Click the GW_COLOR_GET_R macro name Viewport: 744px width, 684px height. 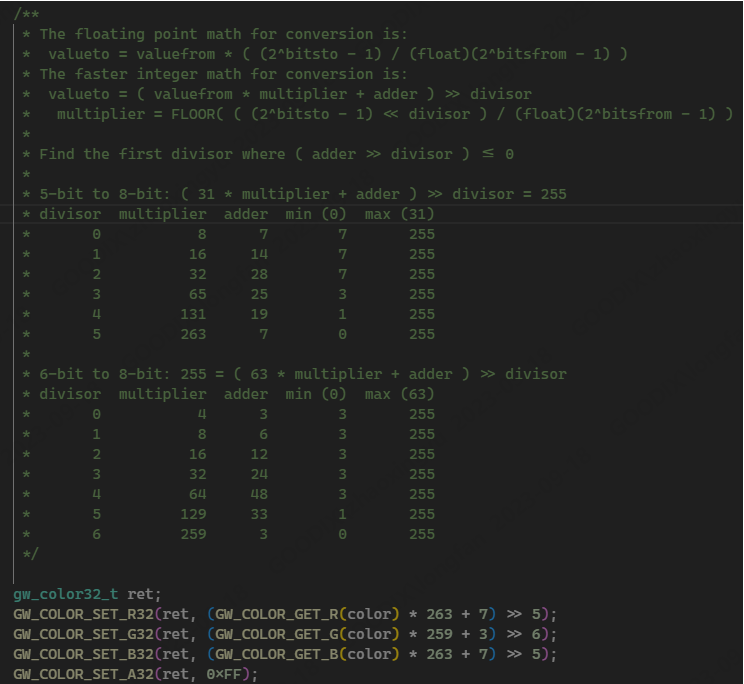click(x=277, y=614)
